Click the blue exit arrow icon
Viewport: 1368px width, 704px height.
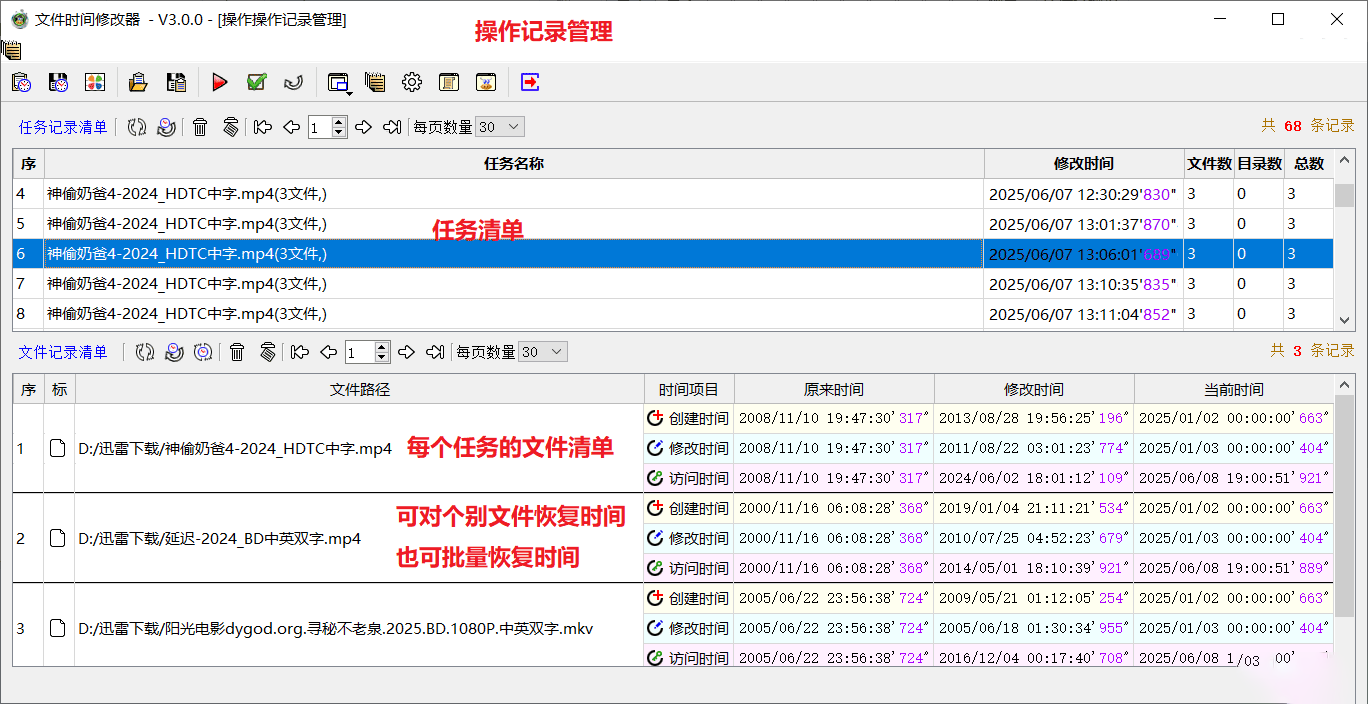[530, 82]
